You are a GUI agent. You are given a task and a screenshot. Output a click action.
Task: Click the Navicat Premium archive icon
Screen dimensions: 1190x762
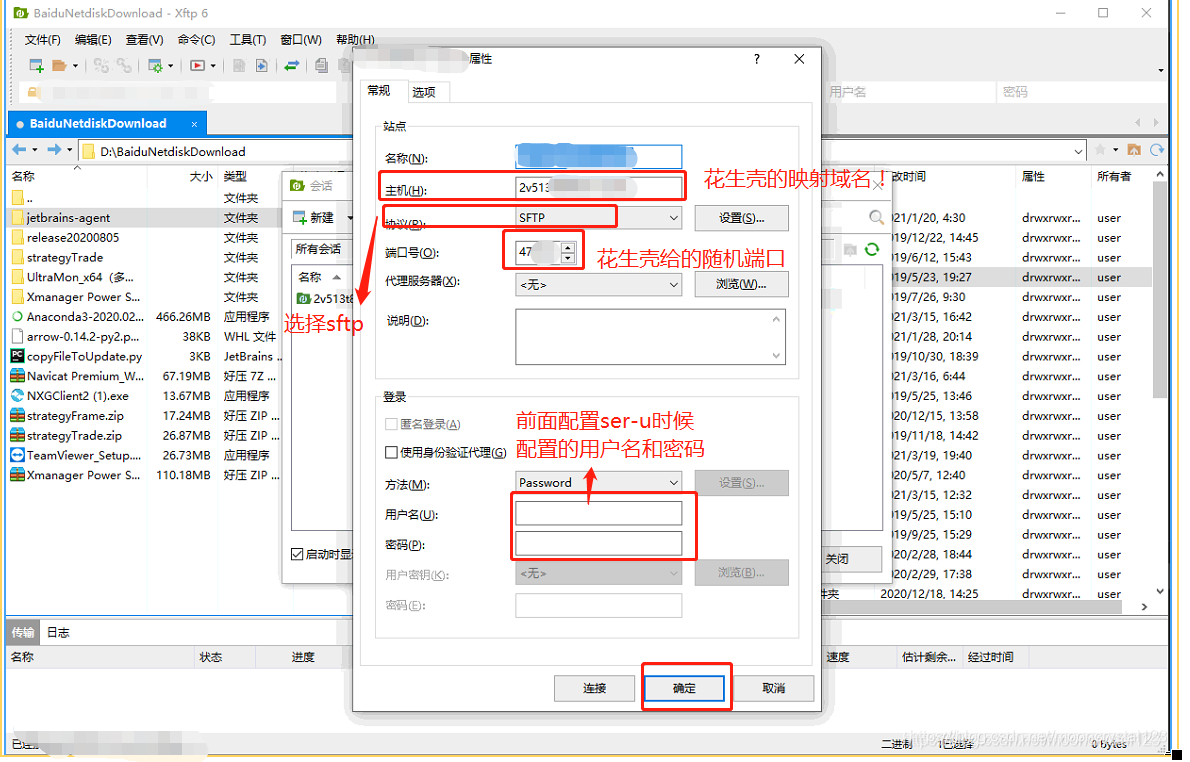pos(17,375)
